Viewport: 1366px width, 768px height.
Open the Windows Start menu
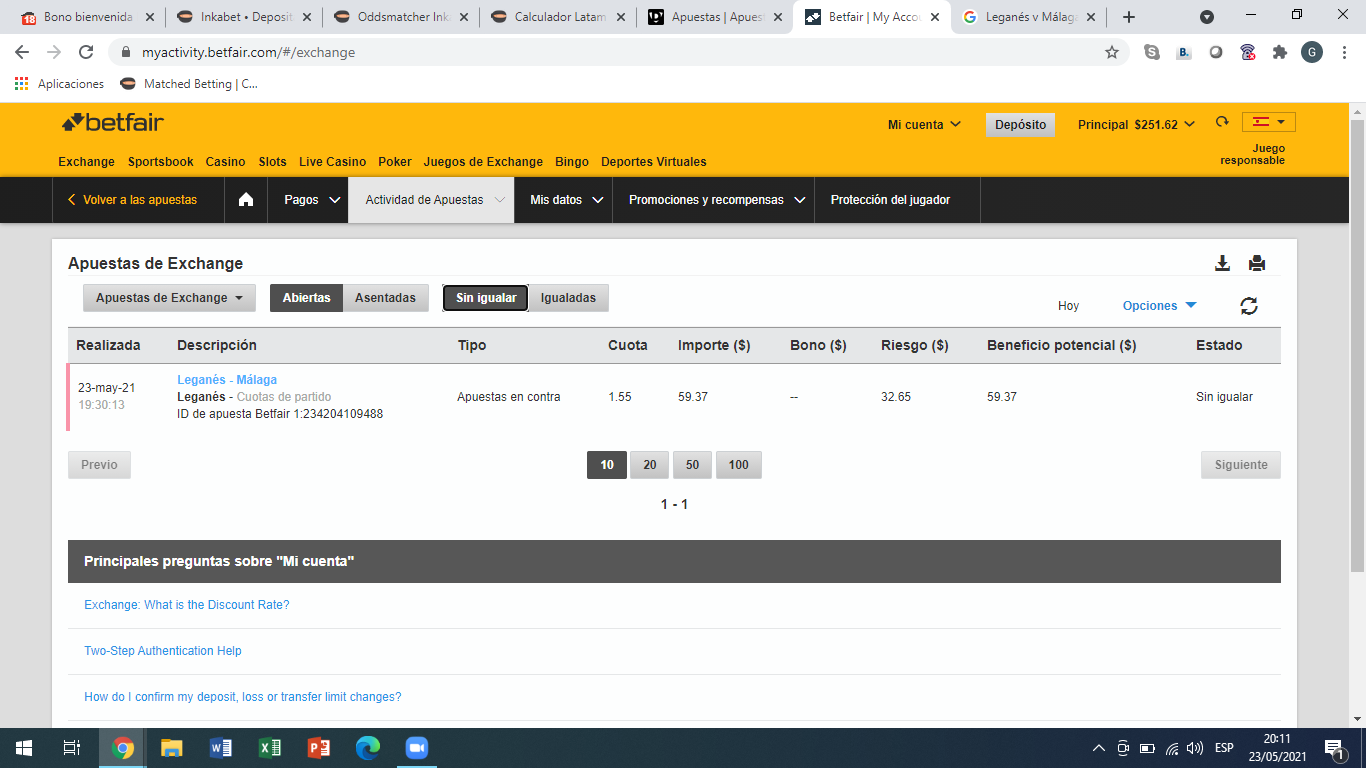coord(24,748)
